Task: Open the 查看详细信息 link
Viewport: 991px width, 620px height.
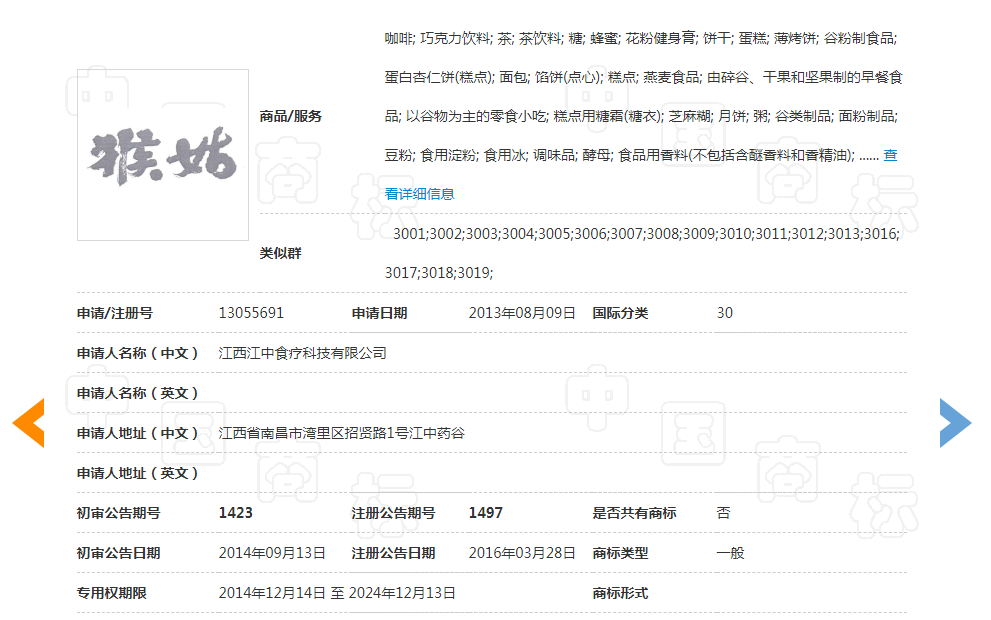Action: [419, 193]
